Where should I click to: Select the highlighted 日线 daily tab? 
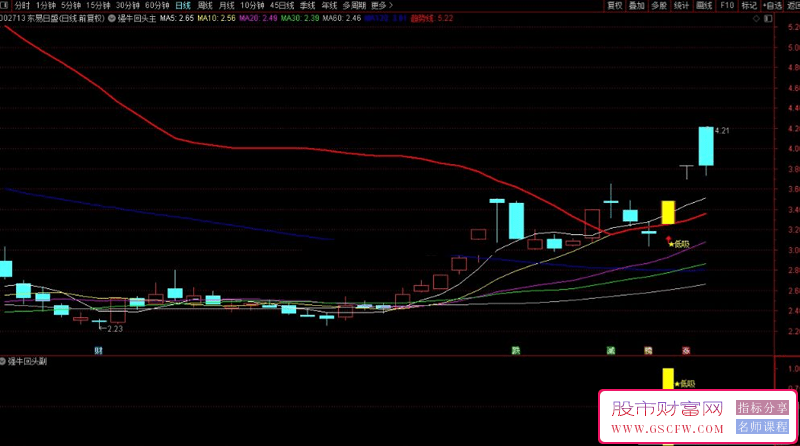click(x=183, y=5)
